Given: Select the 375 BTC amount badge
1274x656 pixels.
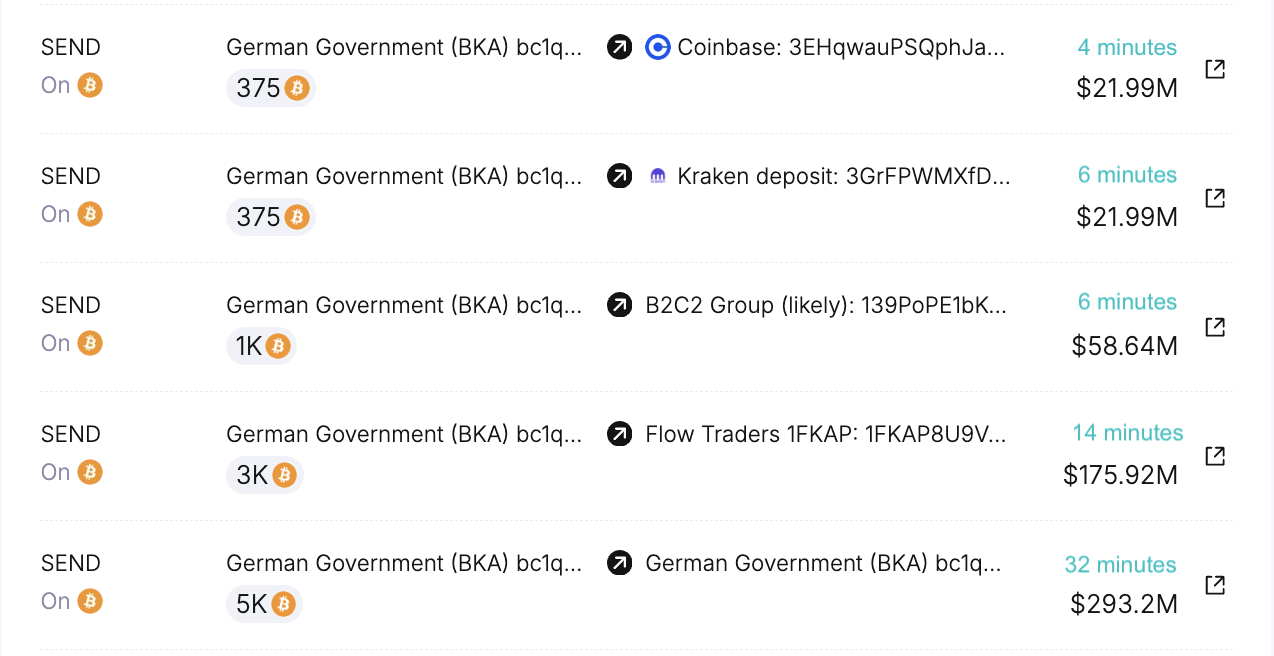Looking at the screenshot, I should click(x=270, y=88).
